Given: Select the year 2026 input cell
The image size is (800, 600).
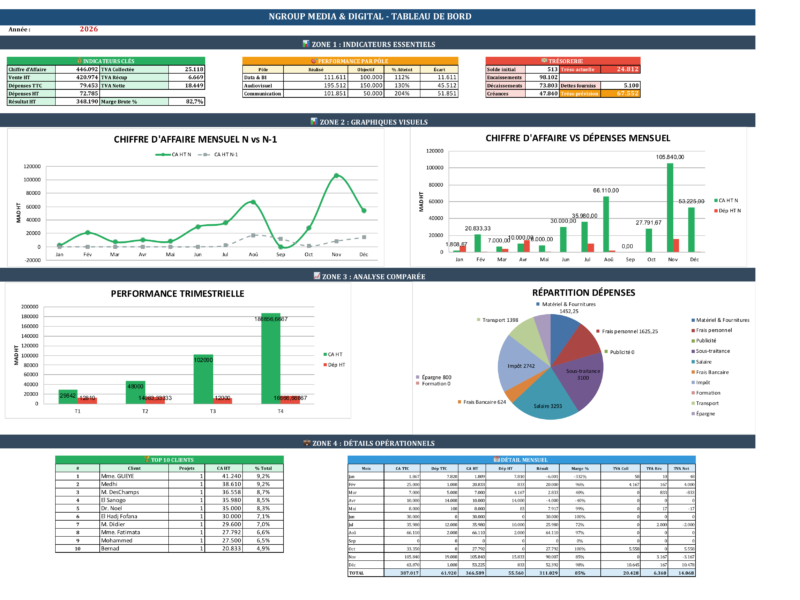Looking at the screenshot, I should click(88, 31).
